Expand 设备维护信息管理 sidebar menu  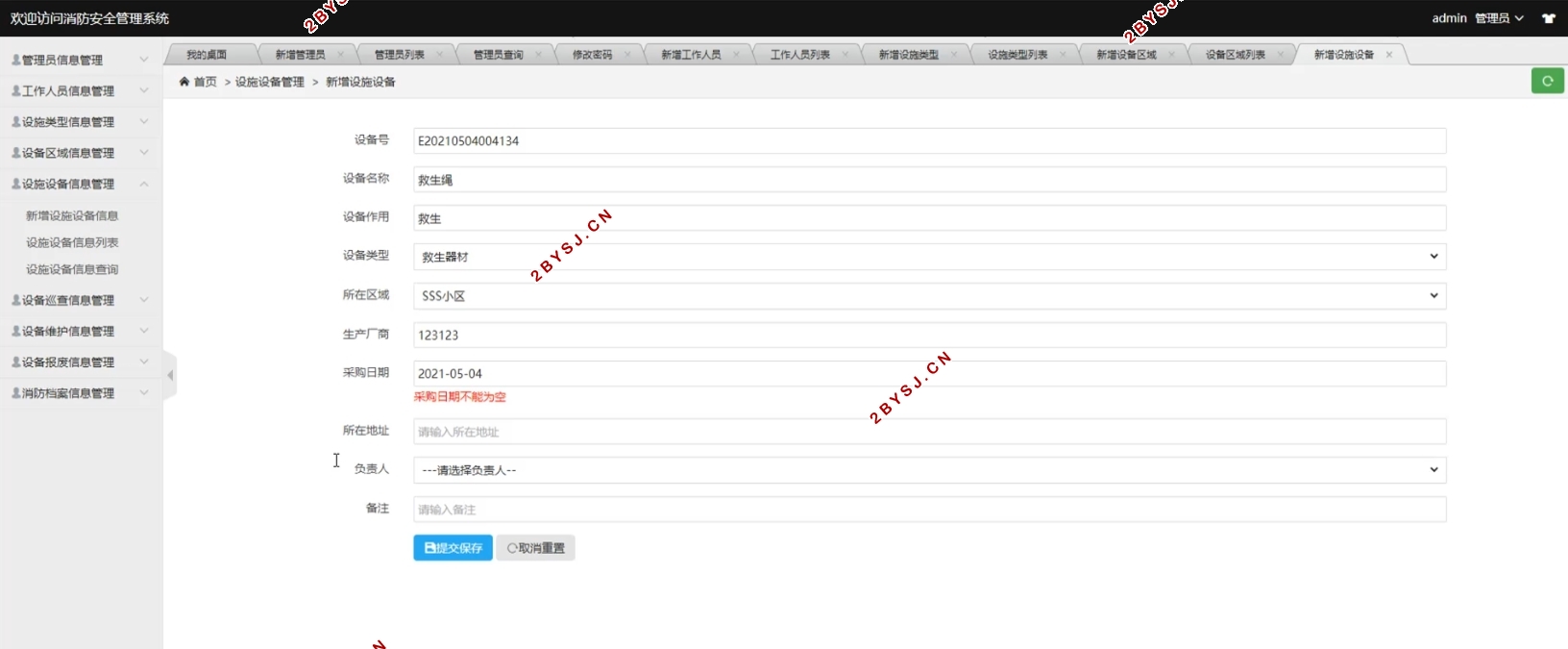[x=81, y=331]
